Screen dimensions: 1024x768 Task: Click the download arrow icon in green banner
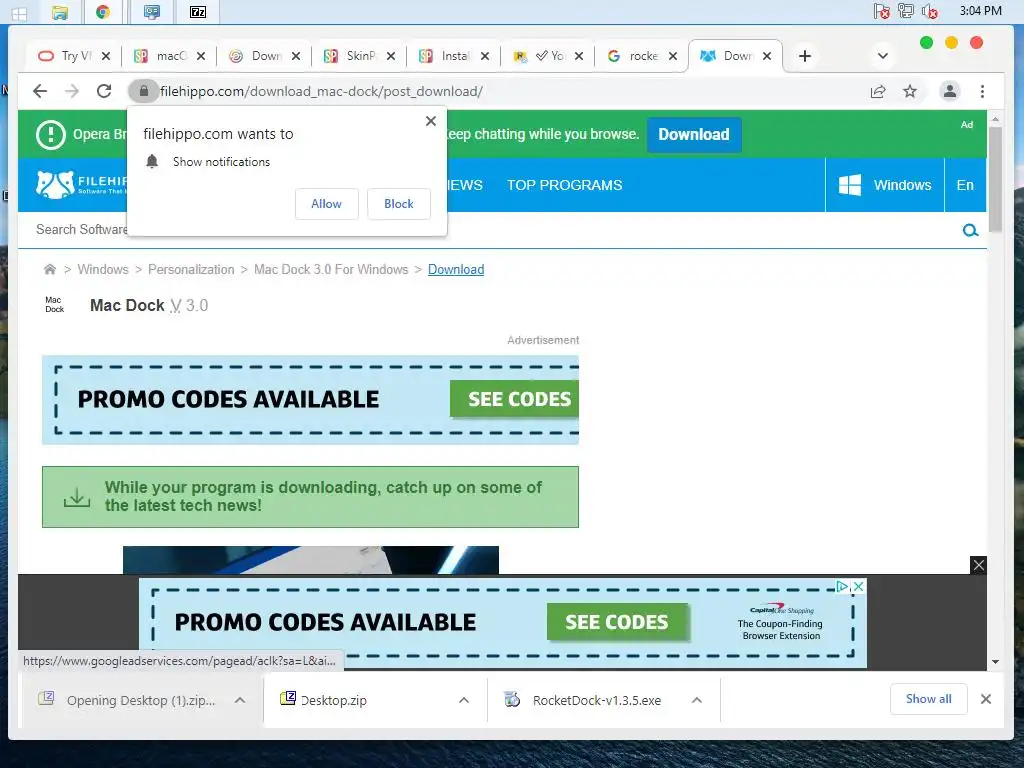click(x=76, y=498)
